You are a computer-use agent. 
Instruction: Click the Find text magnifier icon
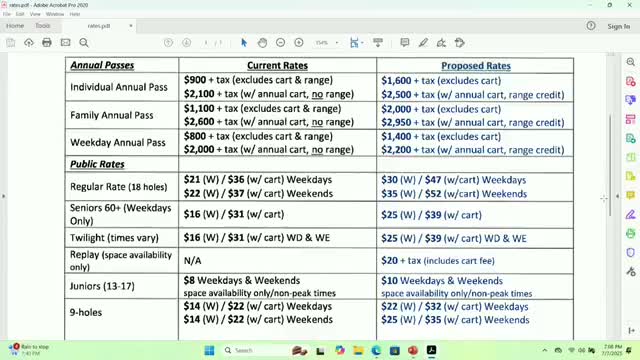point(84,42)
